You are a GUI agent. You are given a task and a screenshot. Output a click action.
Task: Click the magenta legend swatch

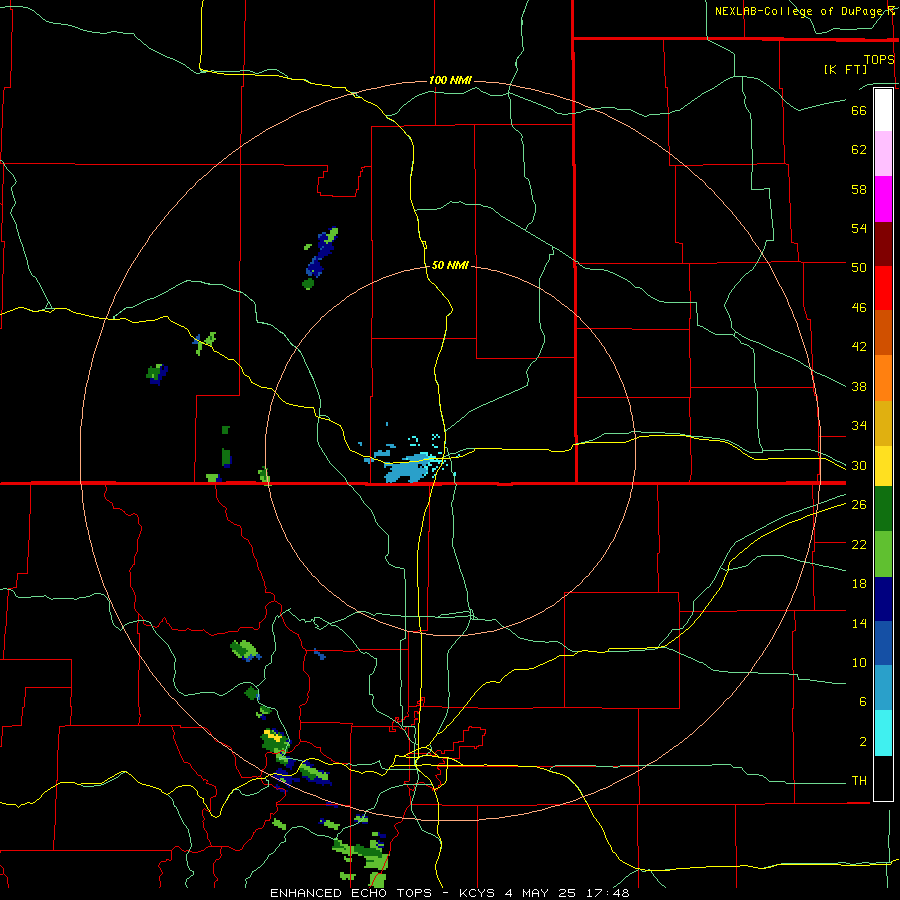click(883, 199)
